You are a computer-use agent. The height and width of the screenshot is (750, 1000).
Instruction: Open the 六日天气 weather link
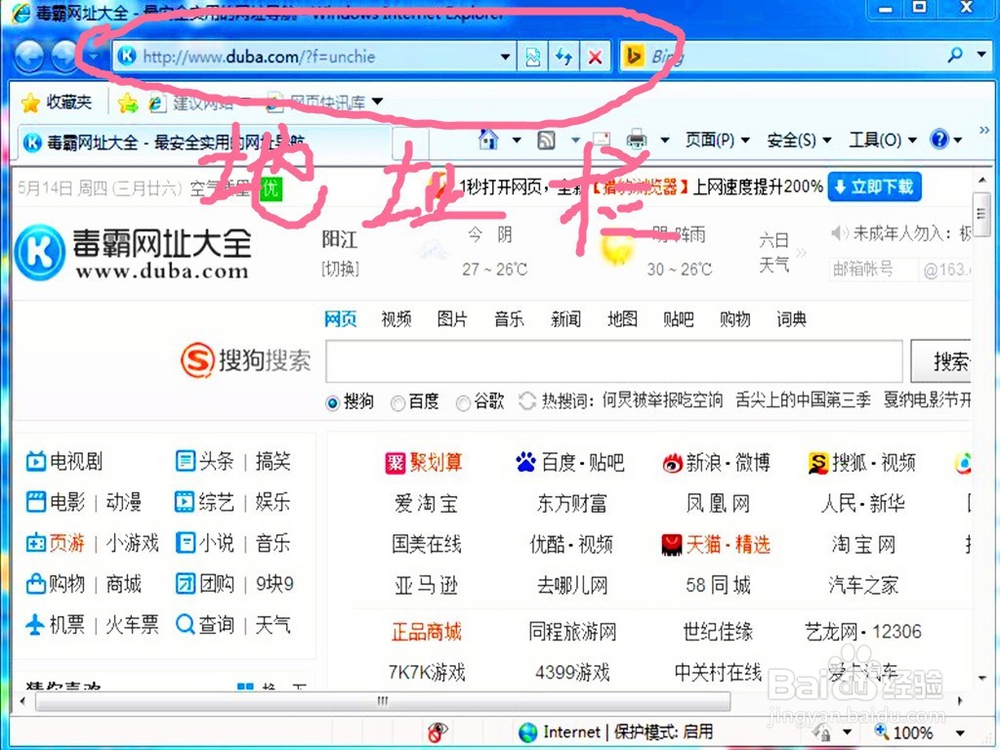(x=774, y=253)
